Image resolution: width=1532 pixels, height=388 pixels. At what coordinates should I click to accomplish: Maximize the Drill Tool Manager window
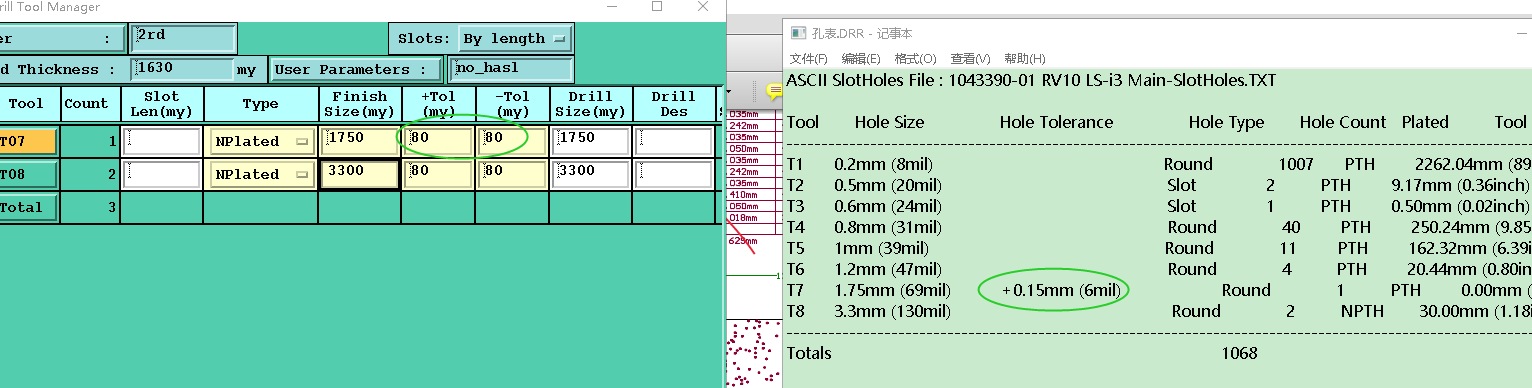[x=657, y=7]
